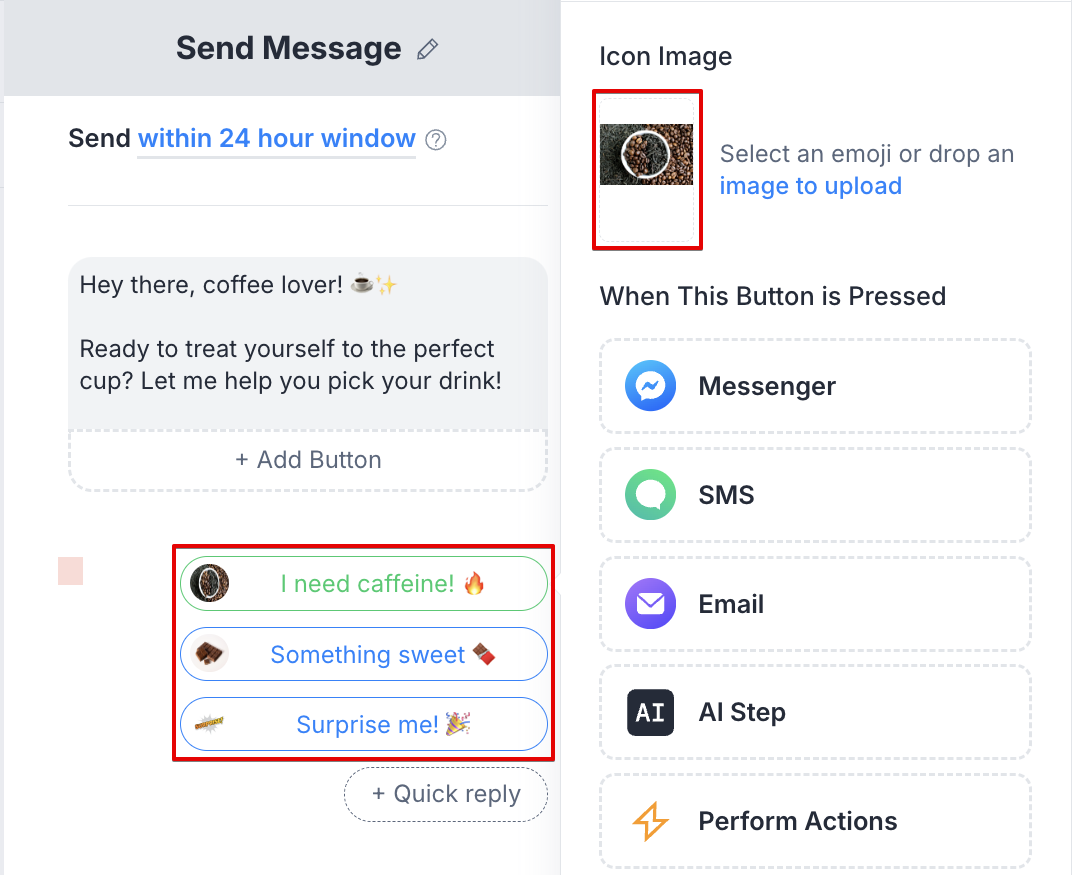Click the chocolate icon on Something sweet
This screenshot has height=875, width=1072.
210,654
